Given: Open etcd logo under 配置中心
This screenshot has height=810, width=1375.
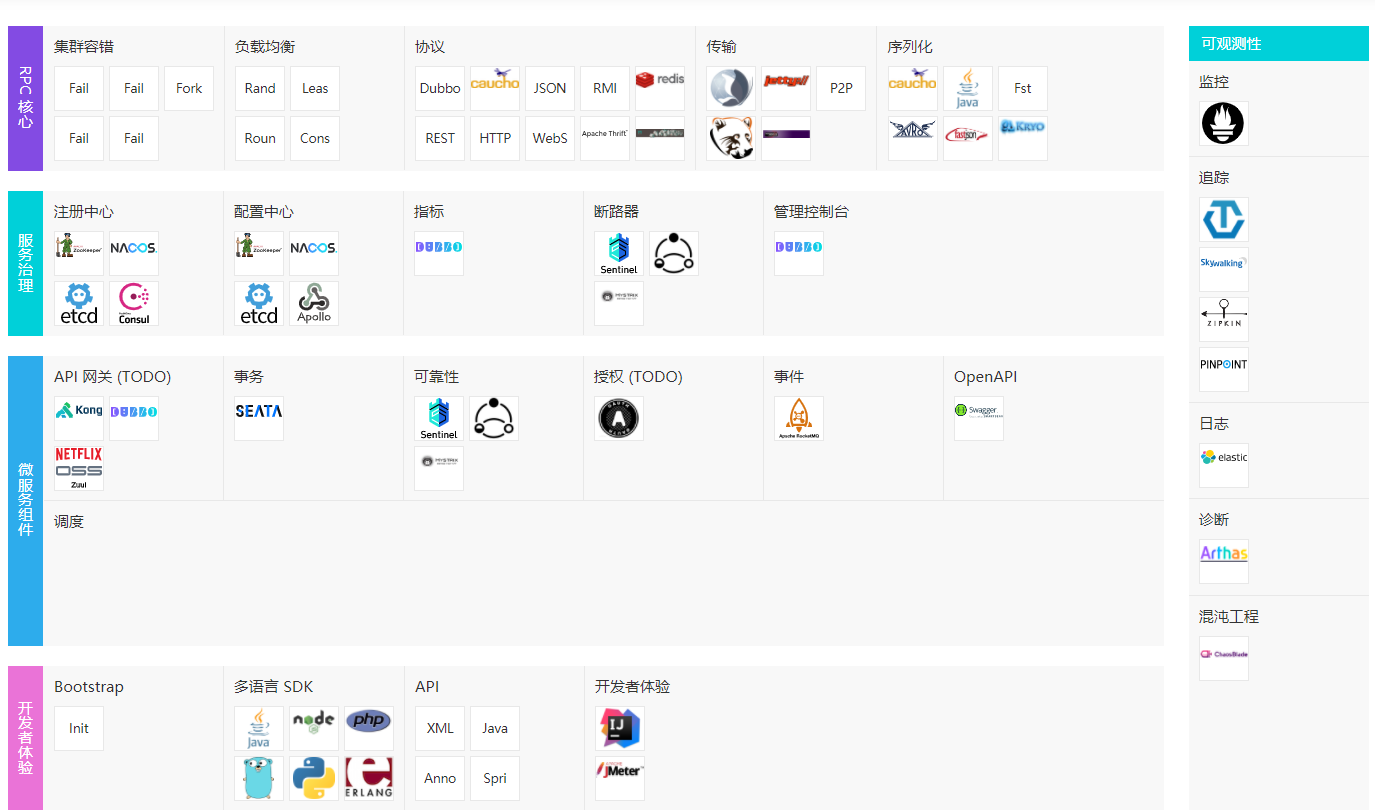Looking at the screenshot, I should tap(259, 303).
